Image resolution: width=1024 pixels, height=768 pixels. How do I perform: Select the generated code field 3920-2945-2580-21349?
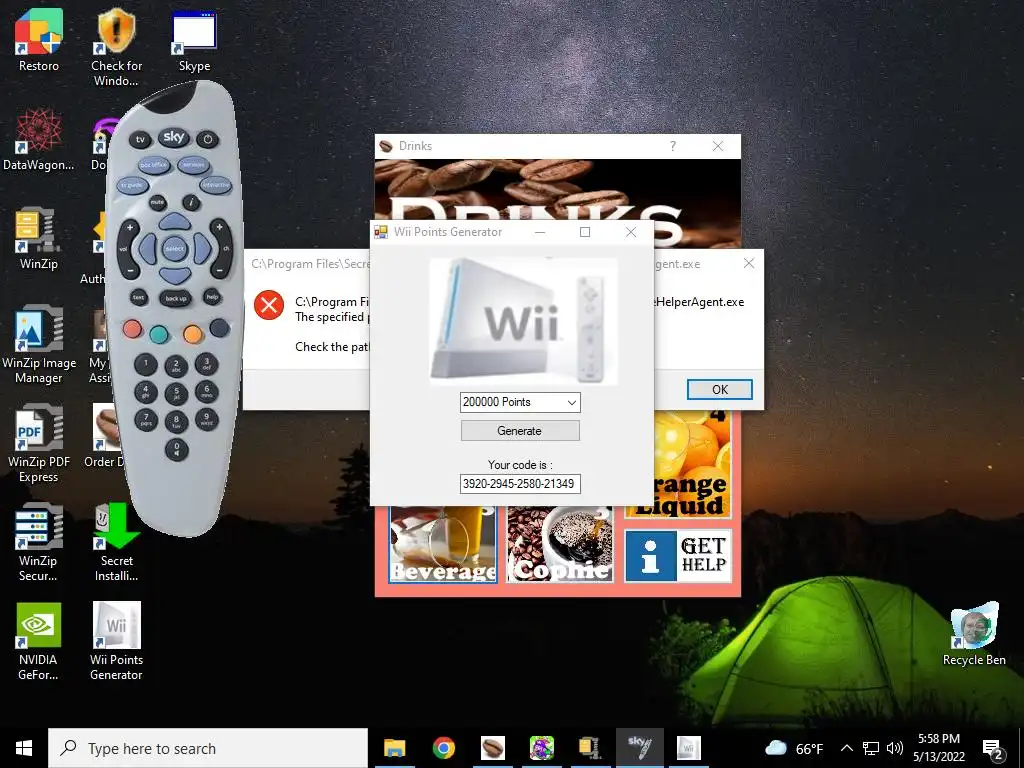click(x=520, y=484)
